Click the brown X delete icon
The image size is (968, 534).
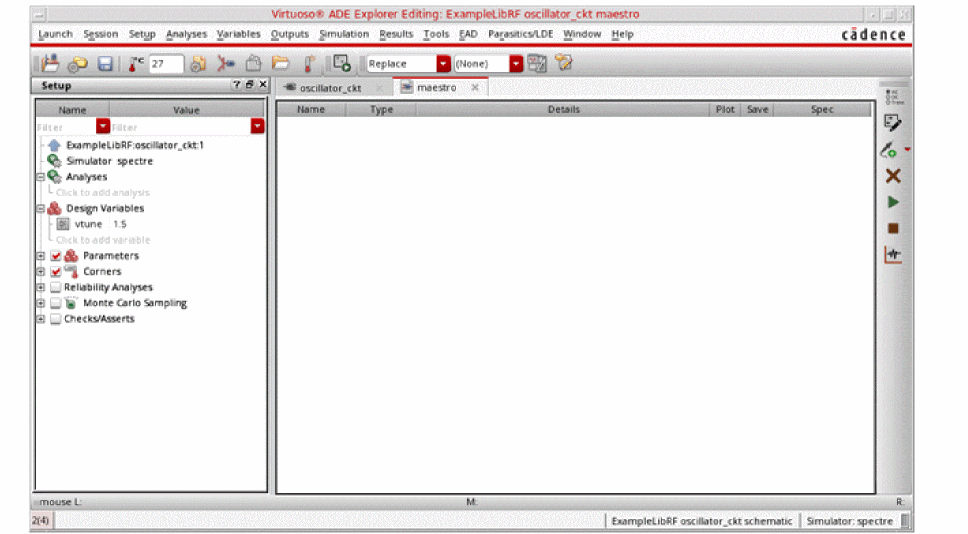[893, 176]
